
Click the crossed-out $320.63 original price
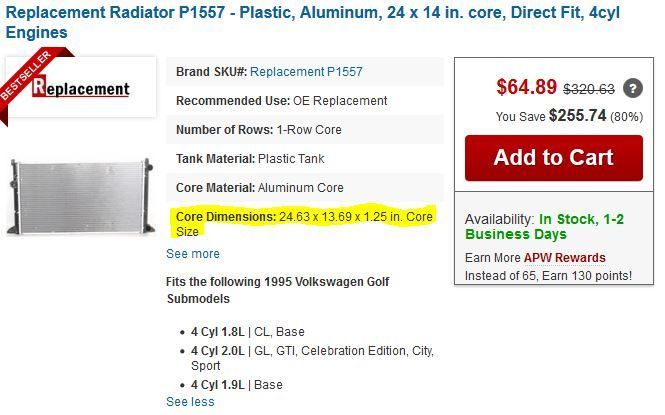click(x=590, y=88)
